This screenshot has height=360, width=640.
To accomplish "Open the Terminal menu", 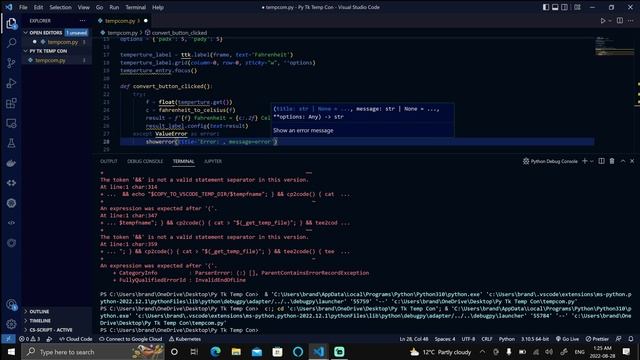I will coord(136,7).
